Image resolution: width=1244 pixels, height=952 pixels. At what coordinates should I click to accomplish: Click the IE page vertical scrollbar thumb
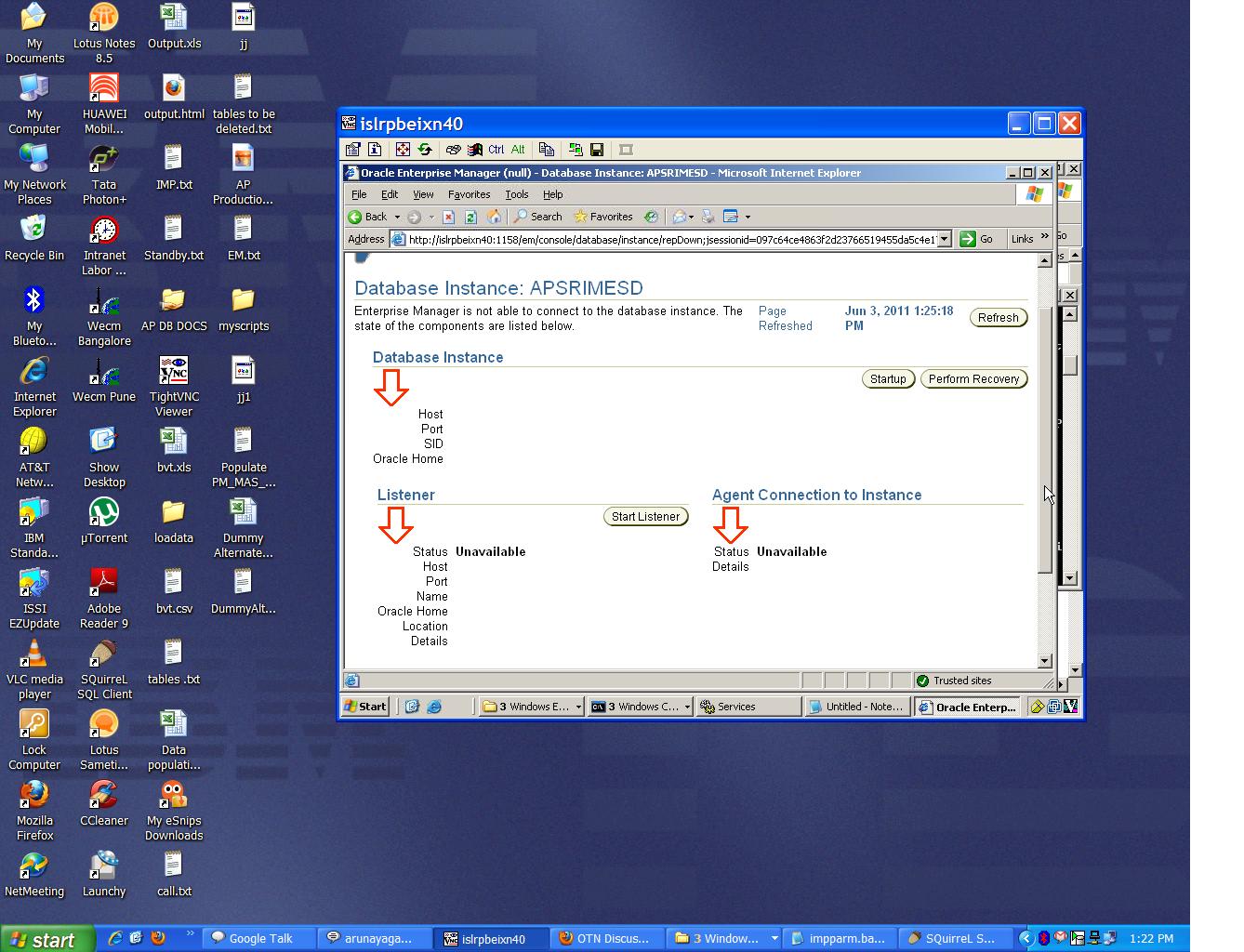pyautogui.click(x=1044, y=437)
